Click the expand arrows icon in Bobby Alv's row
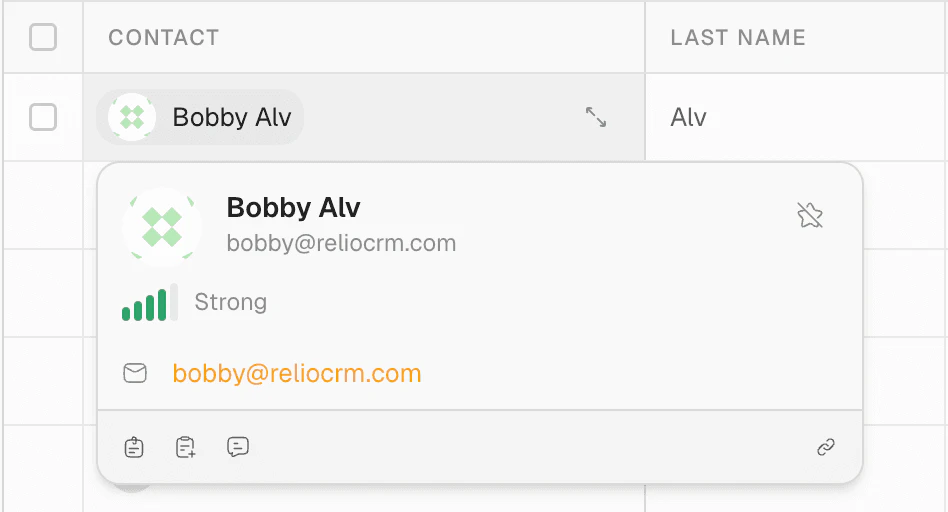This screenshot has height=512, width=948. [596, 118]
